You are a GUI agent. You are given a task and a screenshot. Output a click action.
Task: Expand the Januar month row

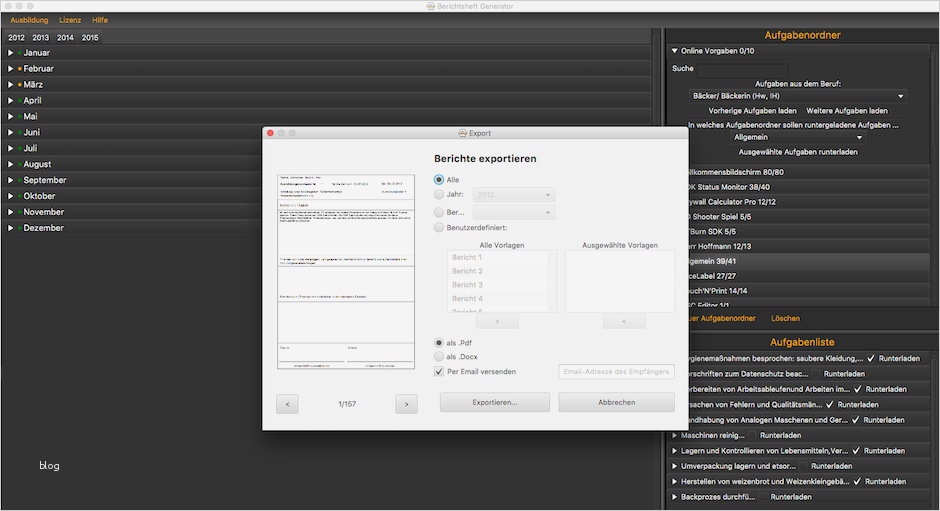click(x=10, y=53)
